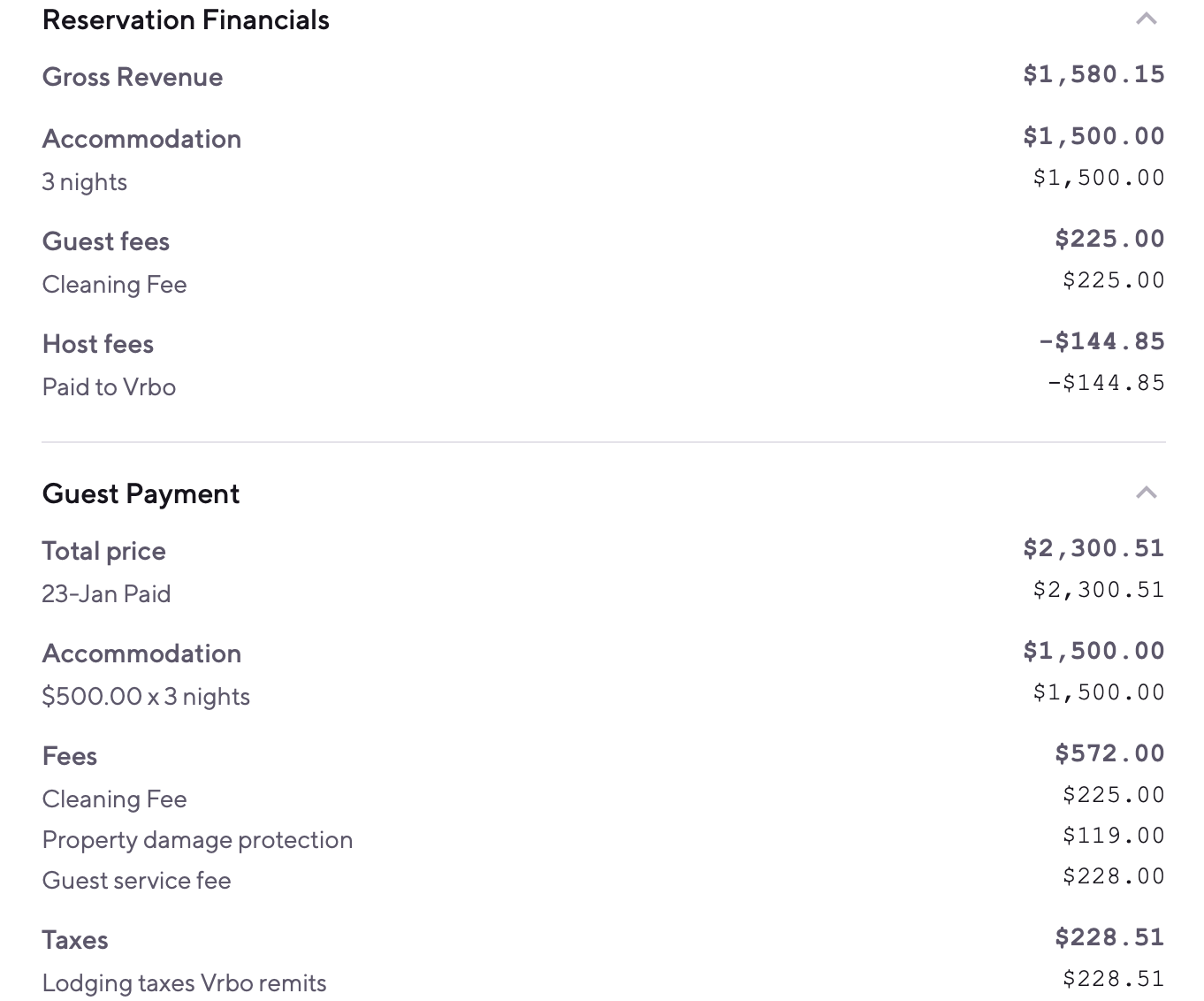The width and height of the screenshot is (1204, 1001).
Task: Select the Guest fees label
Action: pos(106,241)
